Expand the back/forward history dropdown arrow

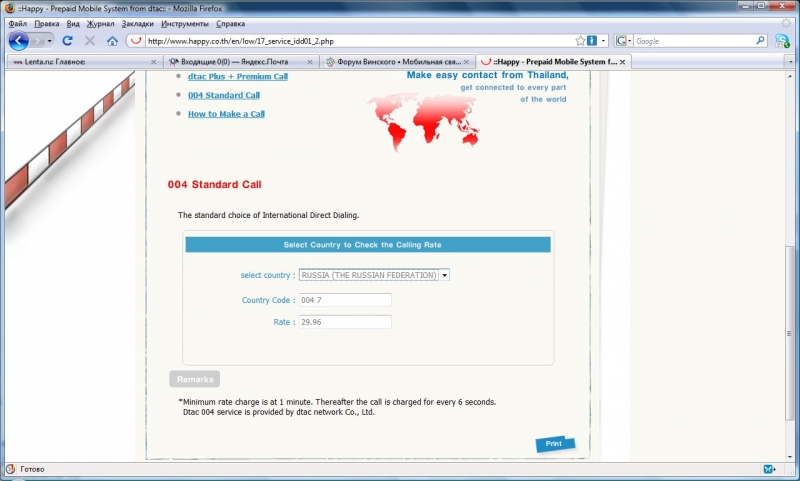(51, 41)
